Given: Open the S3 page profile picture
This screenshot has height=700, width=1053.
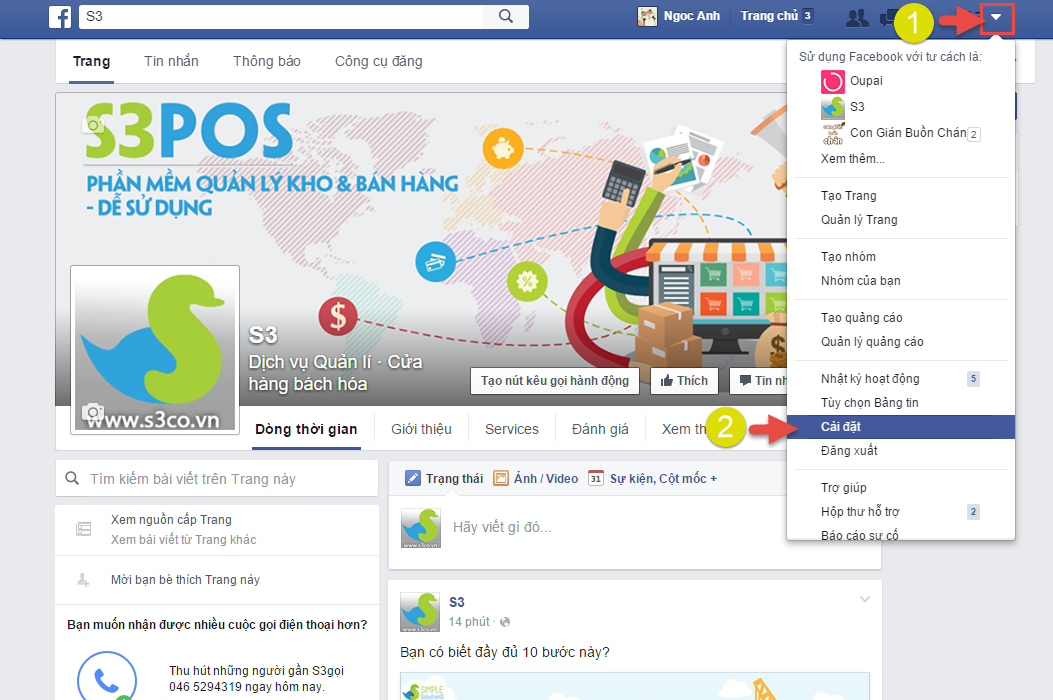Looking at the screenshot, I should [x=155, y=350].
